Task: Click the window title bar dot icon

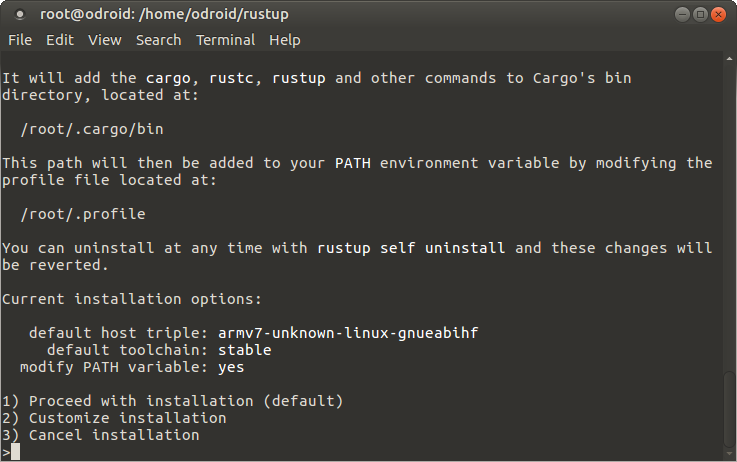Action: tap(20, 15)
